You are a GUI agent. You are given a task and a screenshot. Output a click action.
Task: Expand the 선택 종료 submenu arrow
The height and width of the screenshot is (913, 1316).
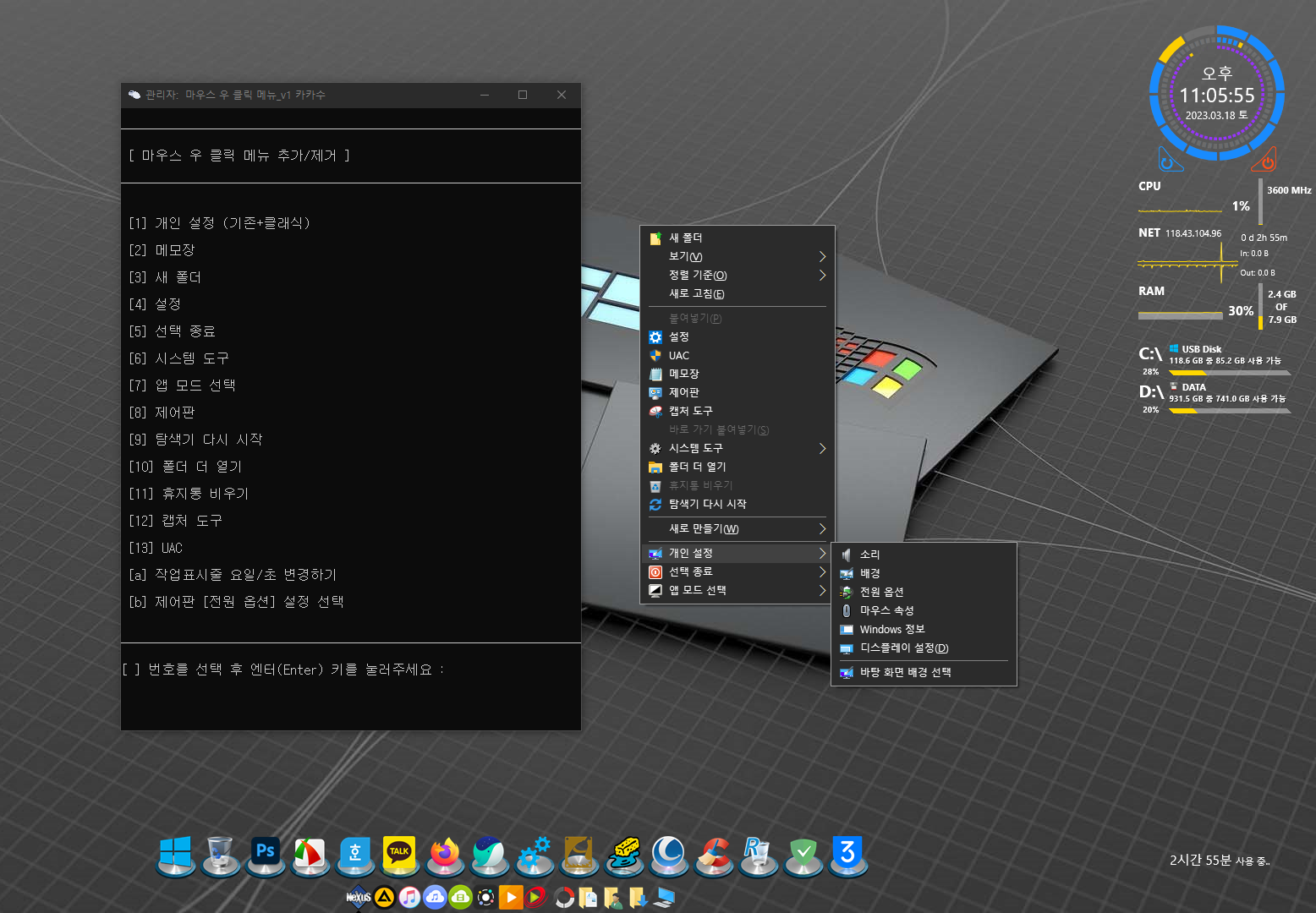point(822,571)
